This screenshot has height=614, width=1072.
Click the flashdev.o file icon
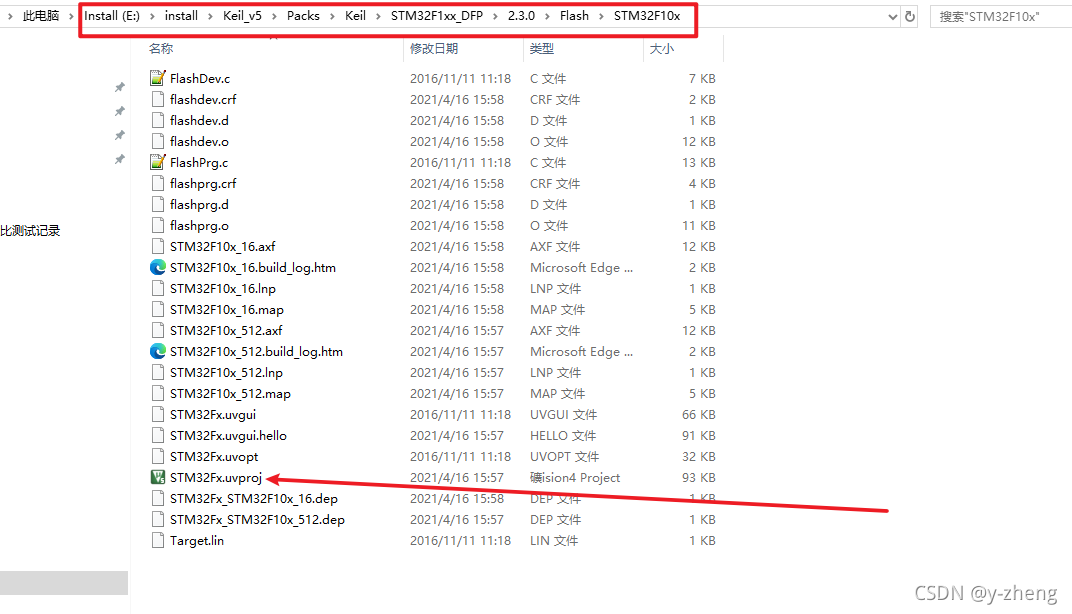(x=158, y=142)
